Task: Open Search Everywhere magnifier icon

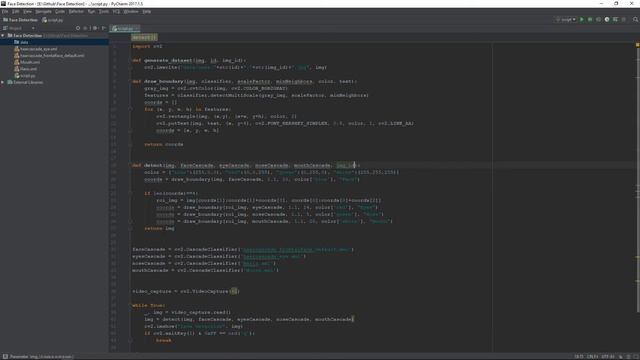Action: pyautogui.click(x=635, y=20)
